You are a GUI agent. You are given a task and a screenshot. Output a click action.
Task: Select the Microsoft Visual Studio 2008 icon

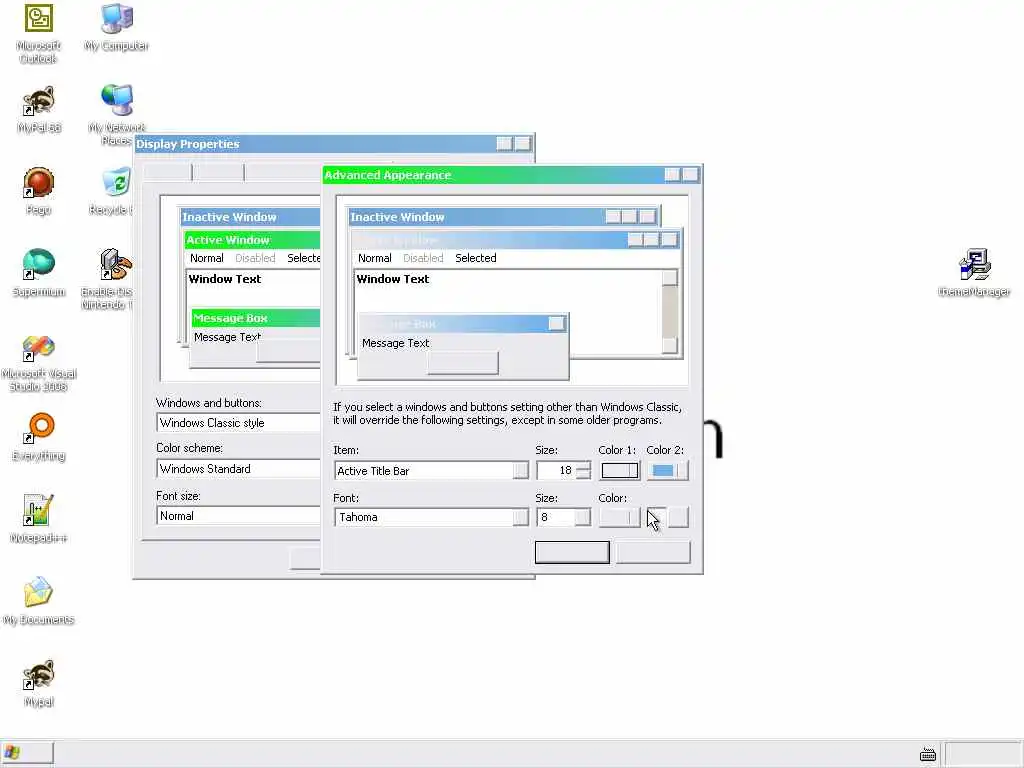39,363
